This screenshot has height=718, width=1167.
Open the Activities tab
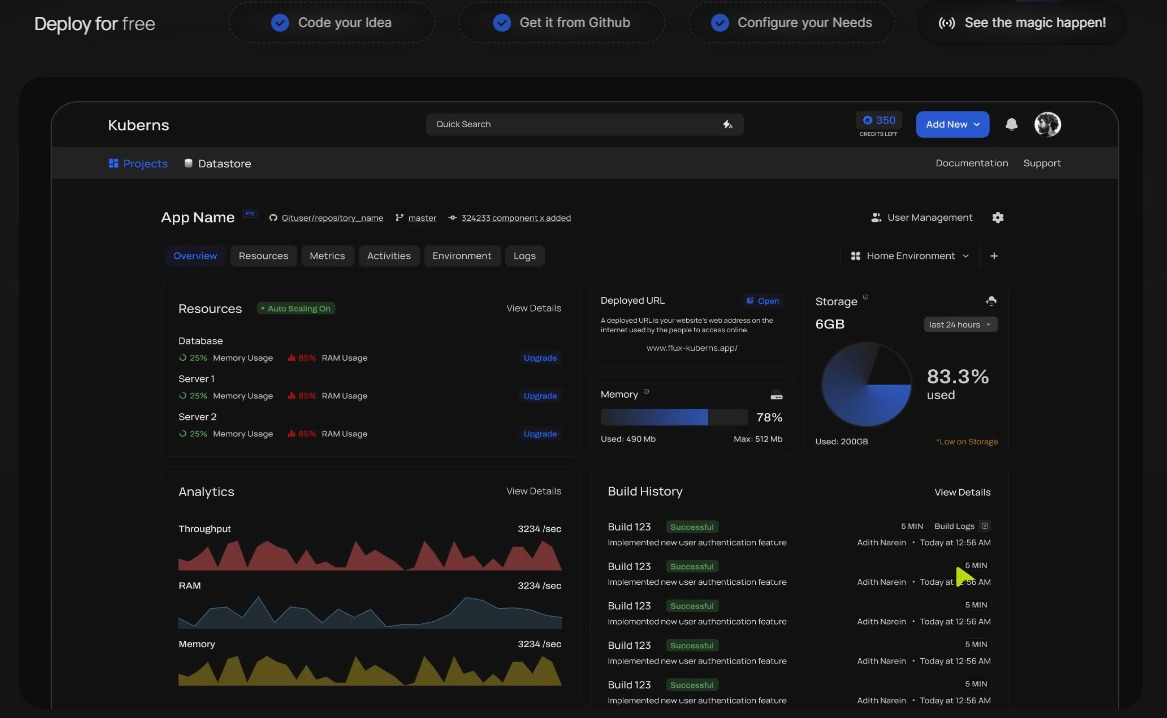pyautogui.click(x=389, y=256)
